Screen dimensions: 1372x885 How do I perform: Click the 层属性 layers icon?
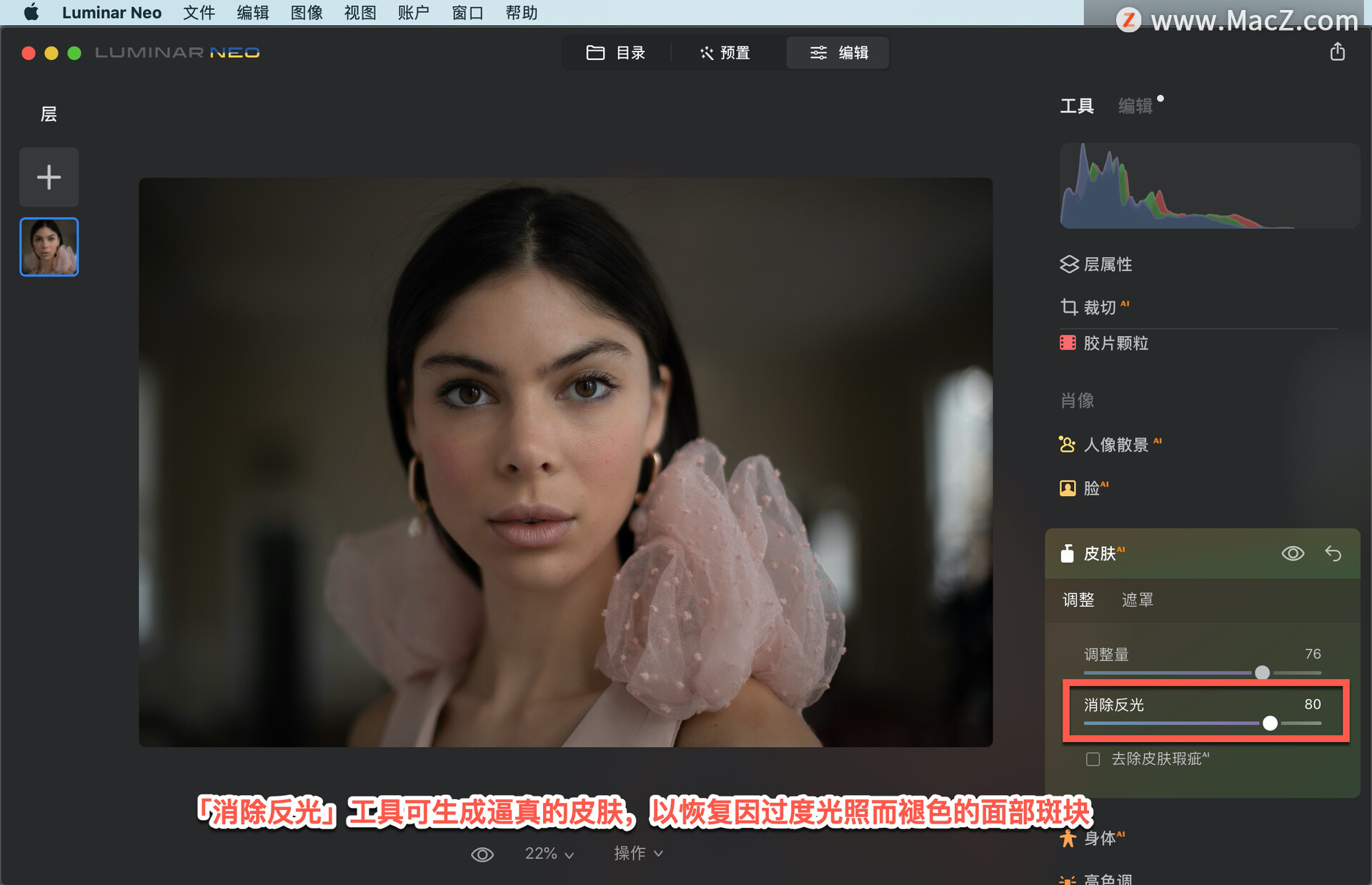point(1068,264)
